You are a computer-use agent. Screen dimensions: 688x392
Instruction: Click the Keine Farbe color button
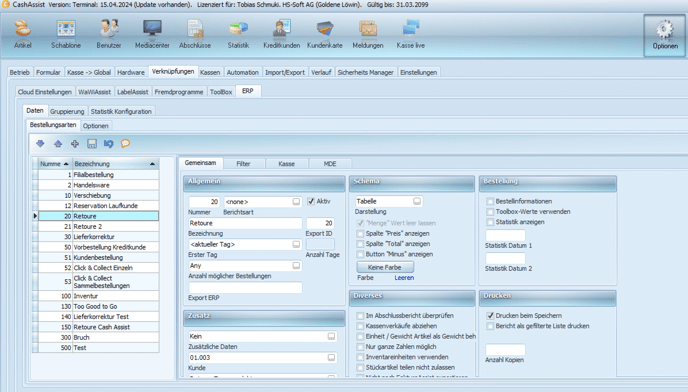(x=385, y=267)
